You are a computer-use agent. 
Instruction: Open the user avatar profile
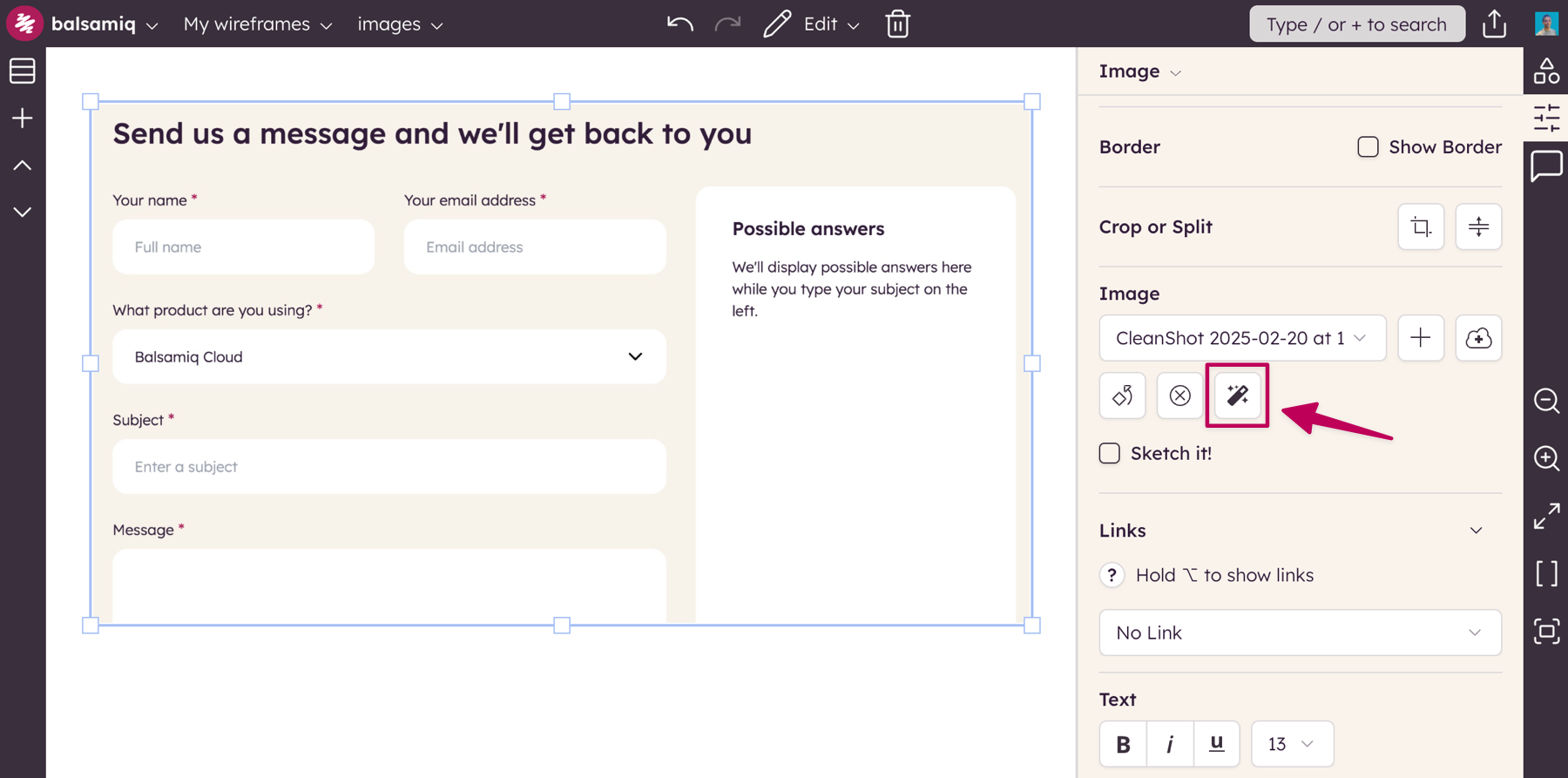point(1546,24)
